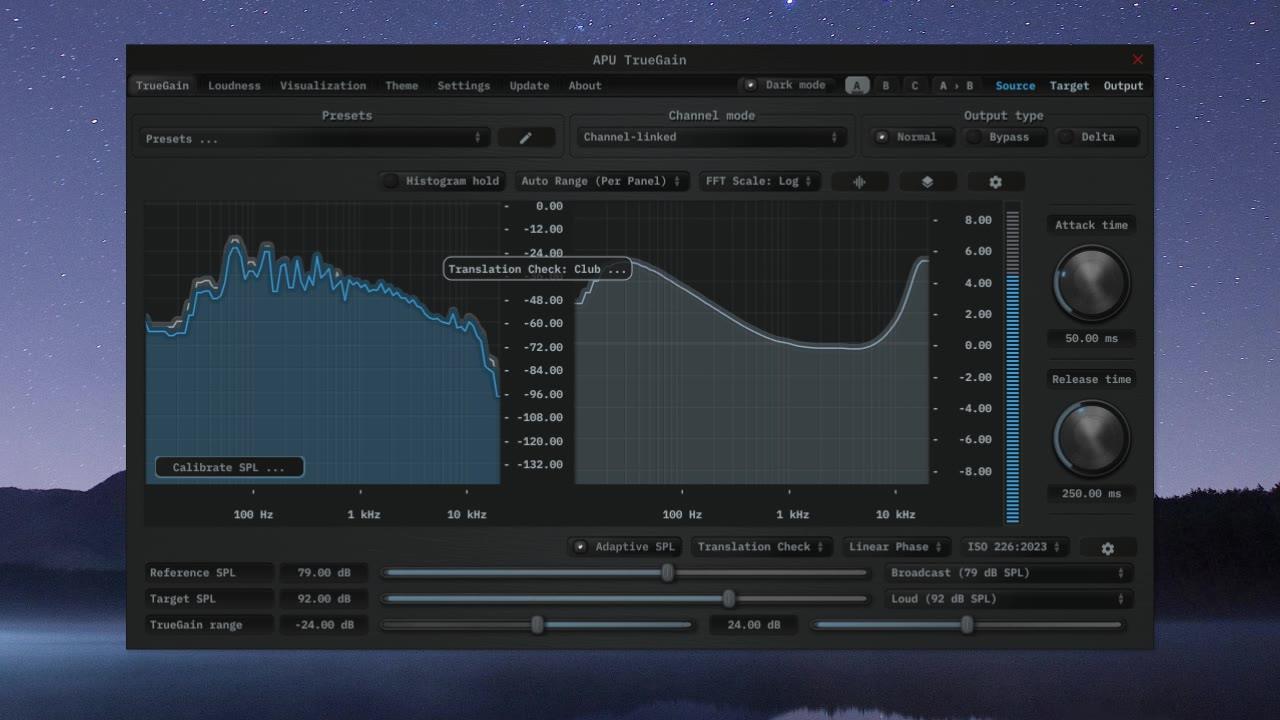This screenshot has width=1280, height=720.
Task: Select Delta output type
Action: point(1097,137)
